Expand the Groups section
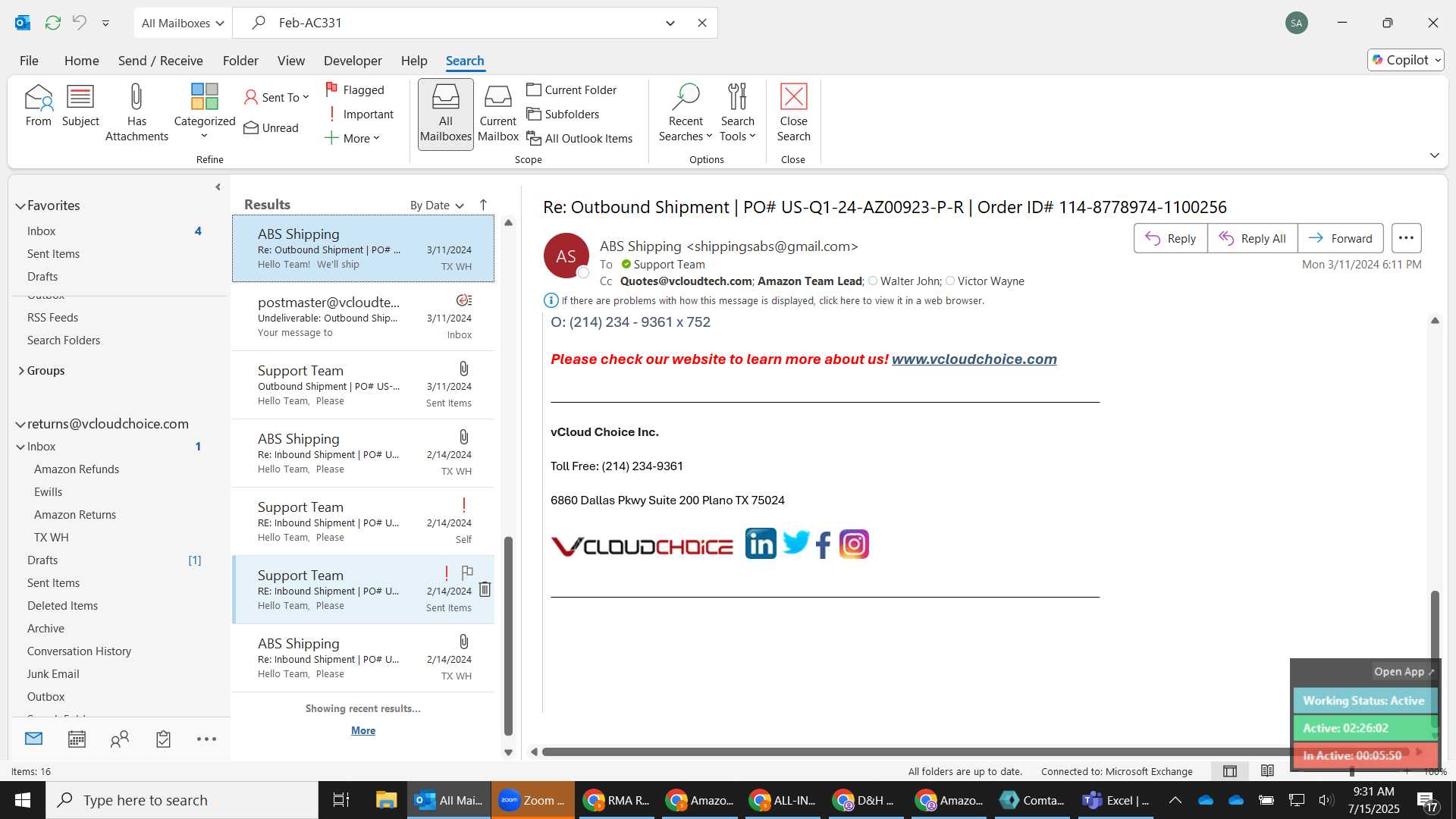Image resolution: width=1456 pixels, height=819 pixels. coord(20,371)
